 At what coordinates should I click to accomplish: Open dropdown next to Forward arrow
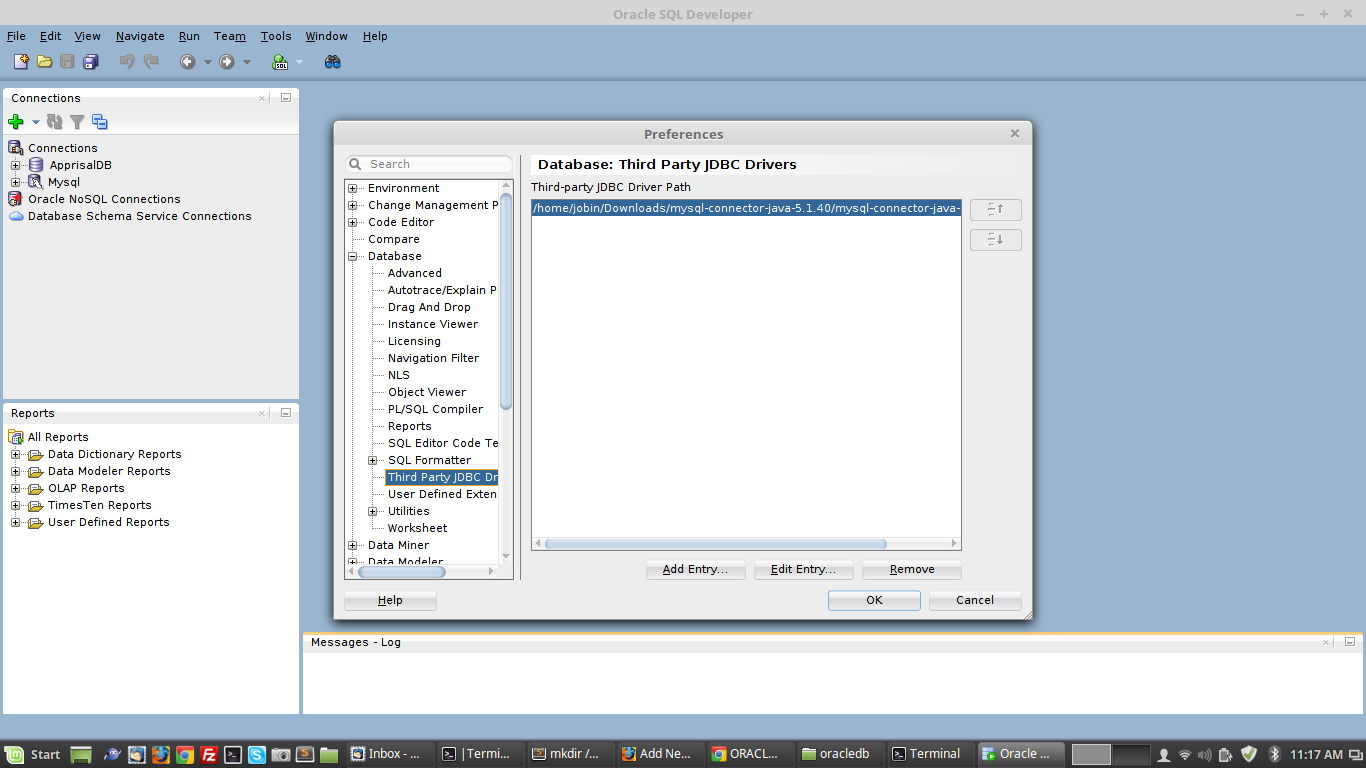tap(247, 62)
